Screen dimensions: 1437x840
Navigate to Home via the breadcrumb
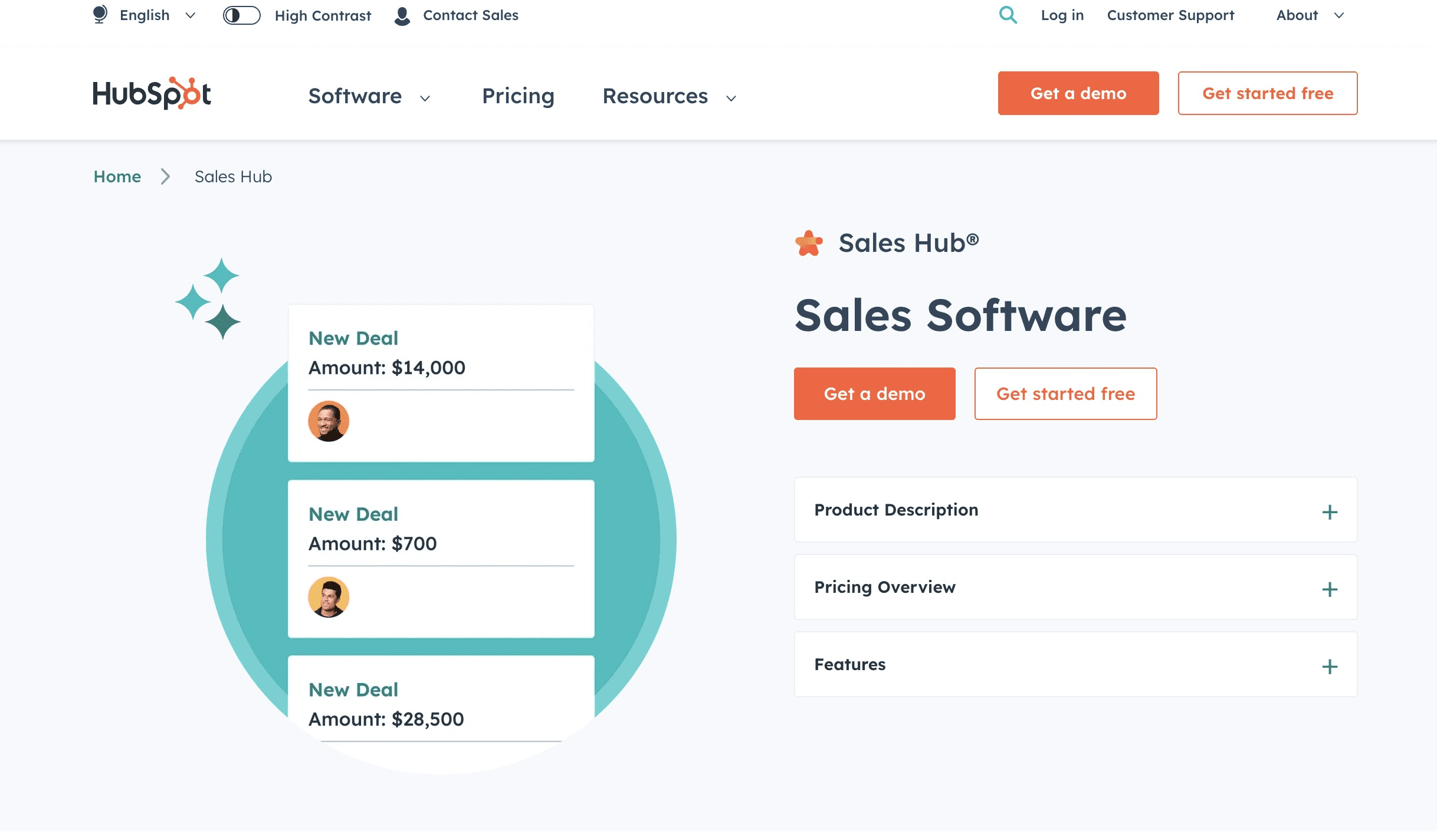click(x=117, y=176)
